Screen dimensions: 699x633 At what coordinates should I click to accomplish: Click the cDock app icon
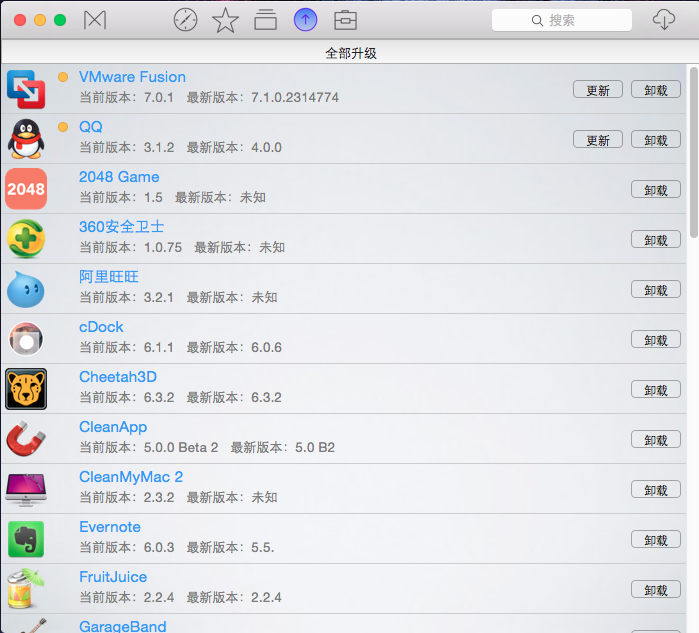coord(26,339)
